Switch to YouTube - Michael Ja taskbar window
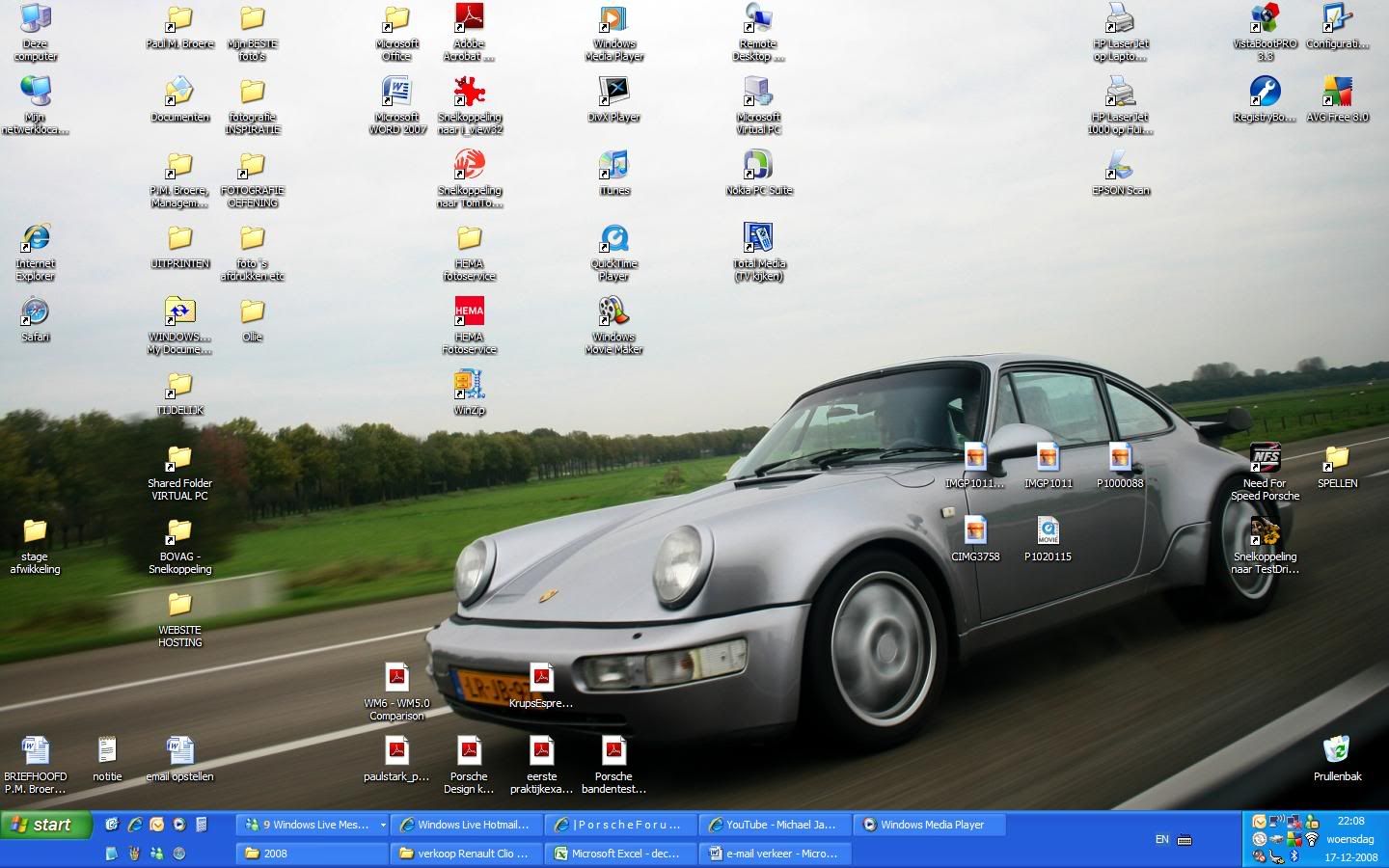Screen dimensions: 1389x868 [775, 825]
